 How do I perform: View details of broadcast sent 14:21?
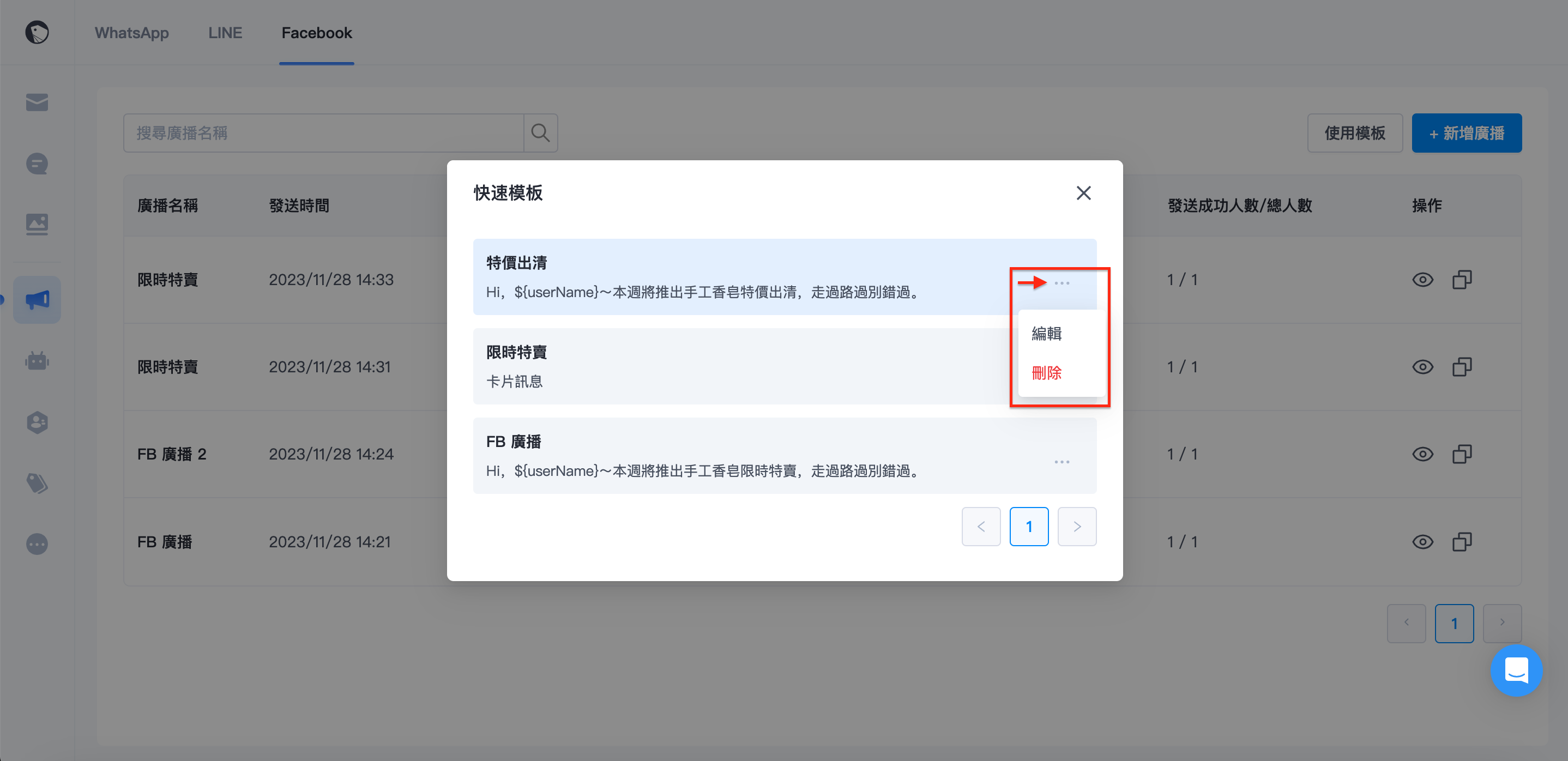point(1422,542)
